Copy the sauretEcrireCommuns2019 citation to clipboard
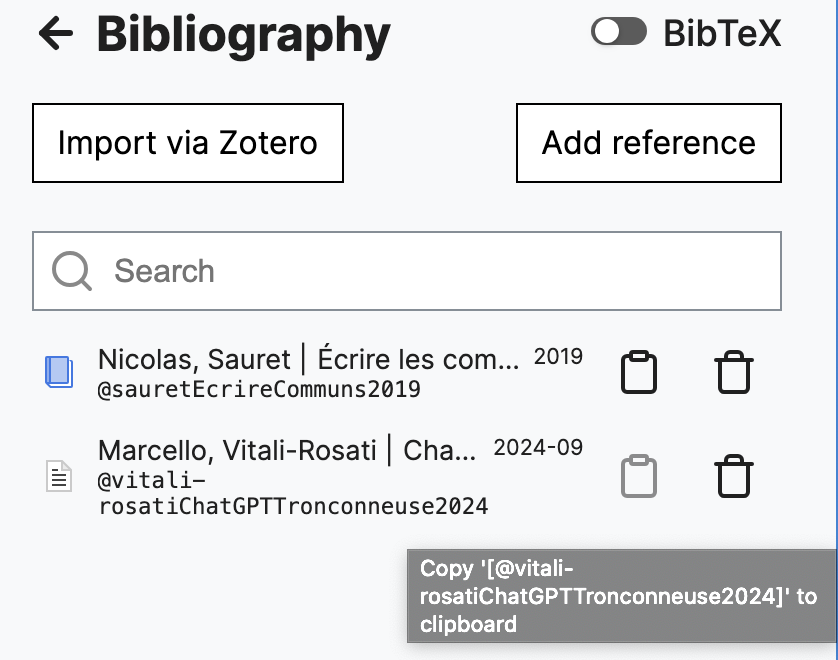838x660 pixels. [639, 371]
